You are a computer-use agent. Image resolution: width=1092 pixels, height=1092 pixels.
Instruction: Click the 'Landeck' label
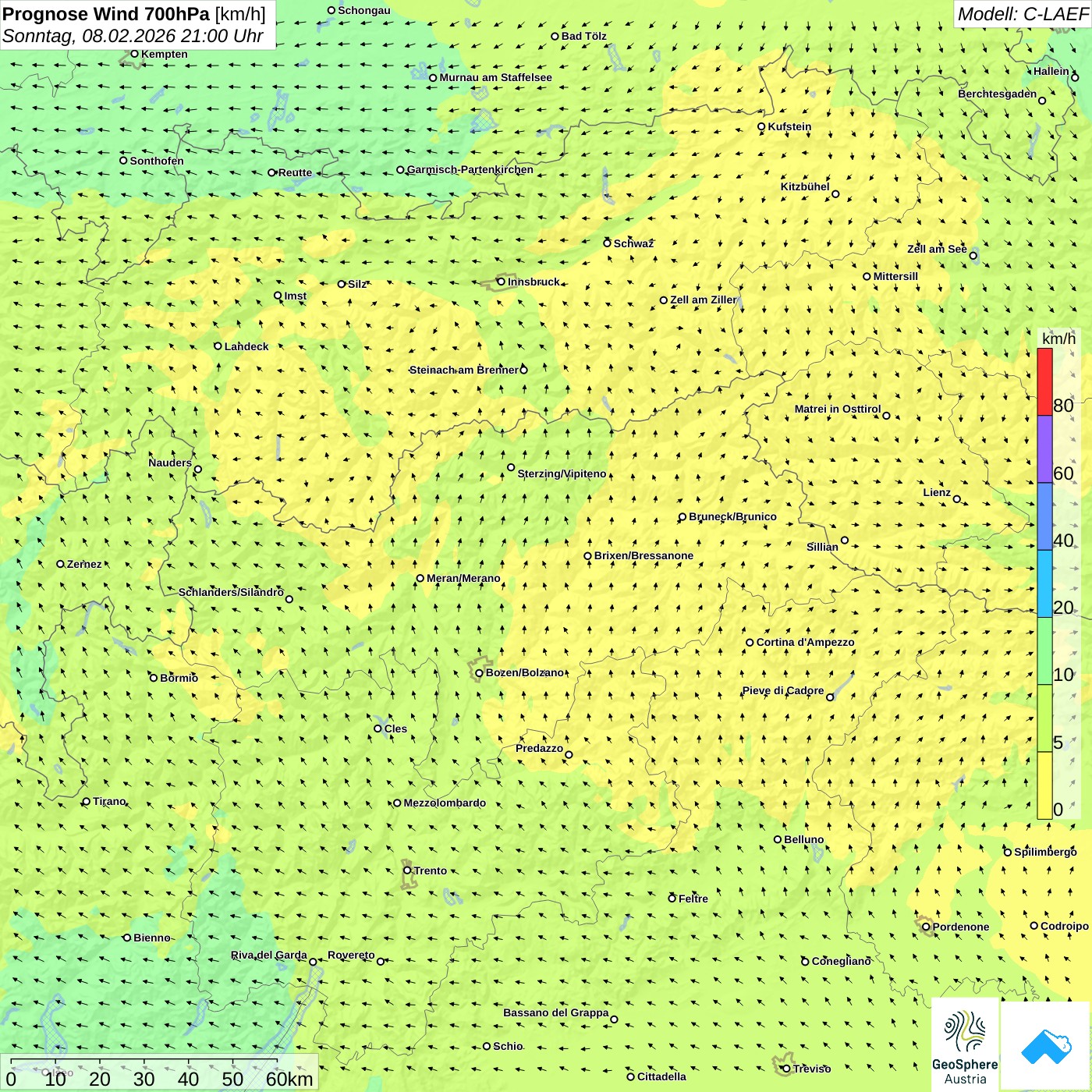coord(246,346)
